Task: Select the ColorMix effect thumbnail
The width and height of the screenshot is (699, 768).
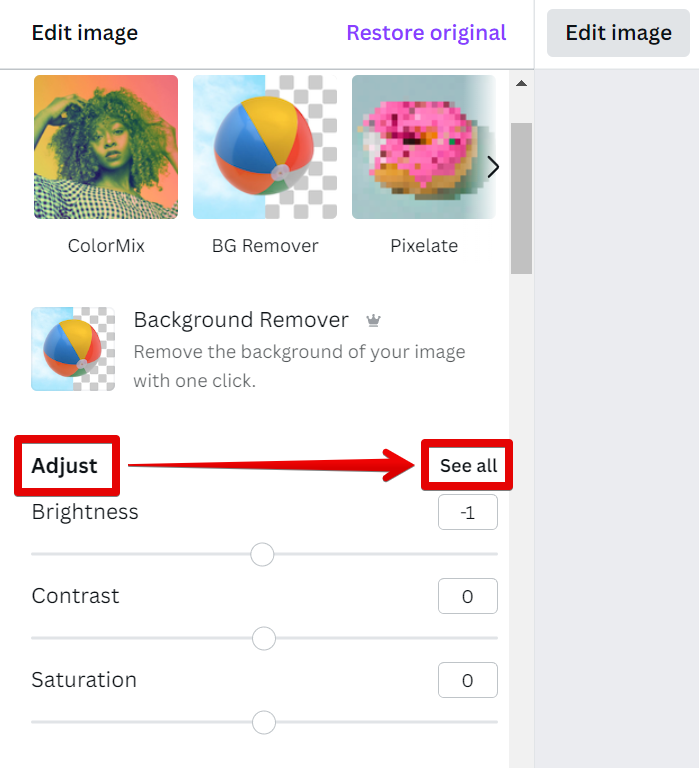Action: pyautogui.click(x=106, y=147)
